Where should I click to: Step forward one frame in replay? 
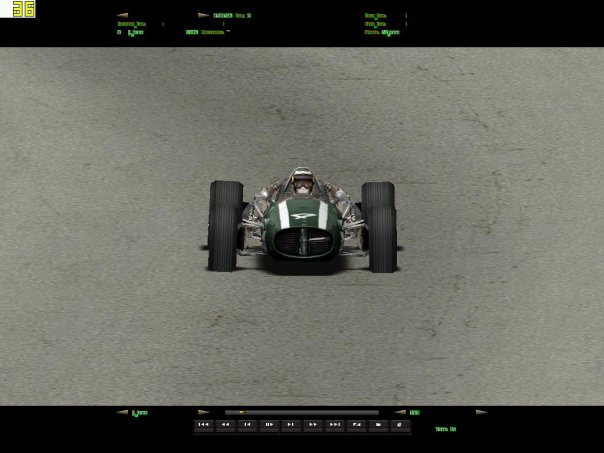point(290,425)
